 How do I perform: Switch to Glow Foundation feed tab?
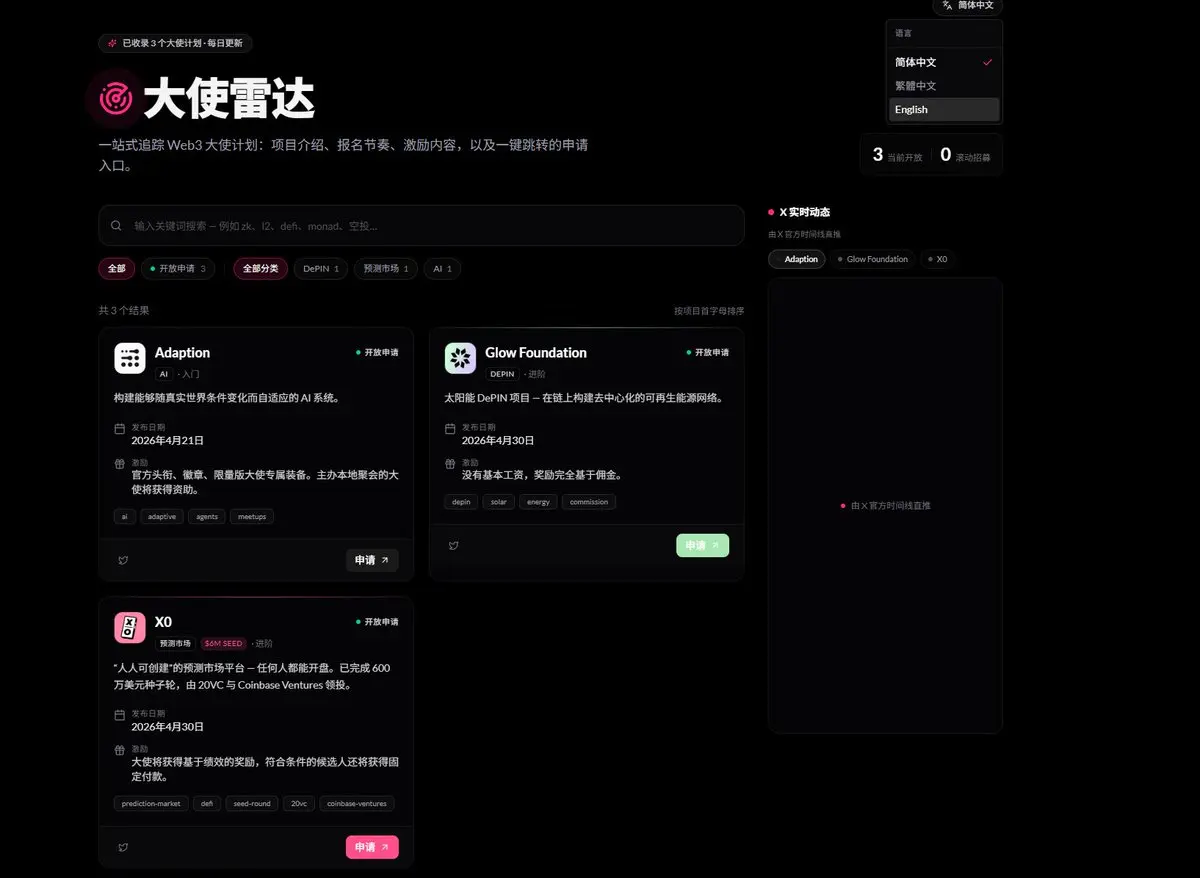(x=873, y=259)
